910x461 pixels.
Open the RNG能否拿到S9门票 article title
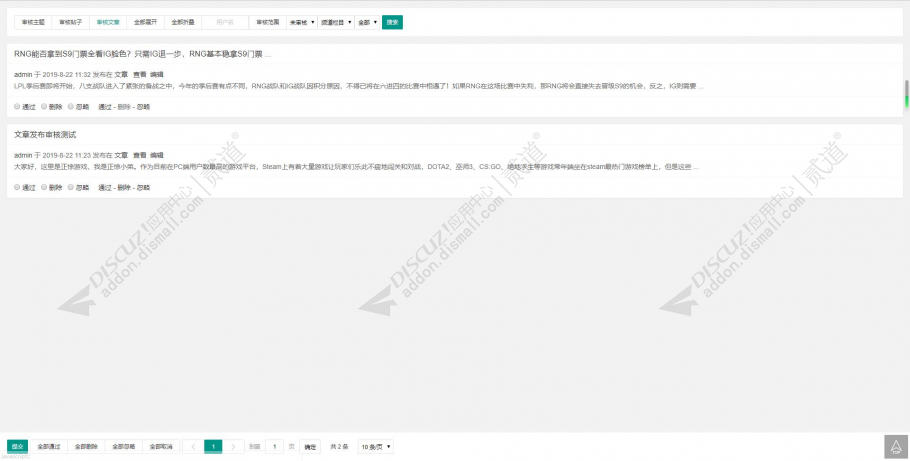tap(142, 54)
